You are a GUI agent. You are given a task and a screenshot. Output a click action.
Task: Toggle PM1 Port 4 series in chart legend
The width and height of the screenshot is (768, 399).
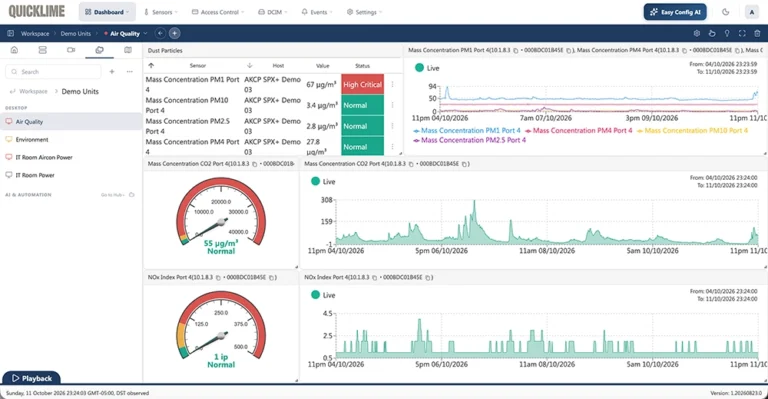(x=467, y=130)
